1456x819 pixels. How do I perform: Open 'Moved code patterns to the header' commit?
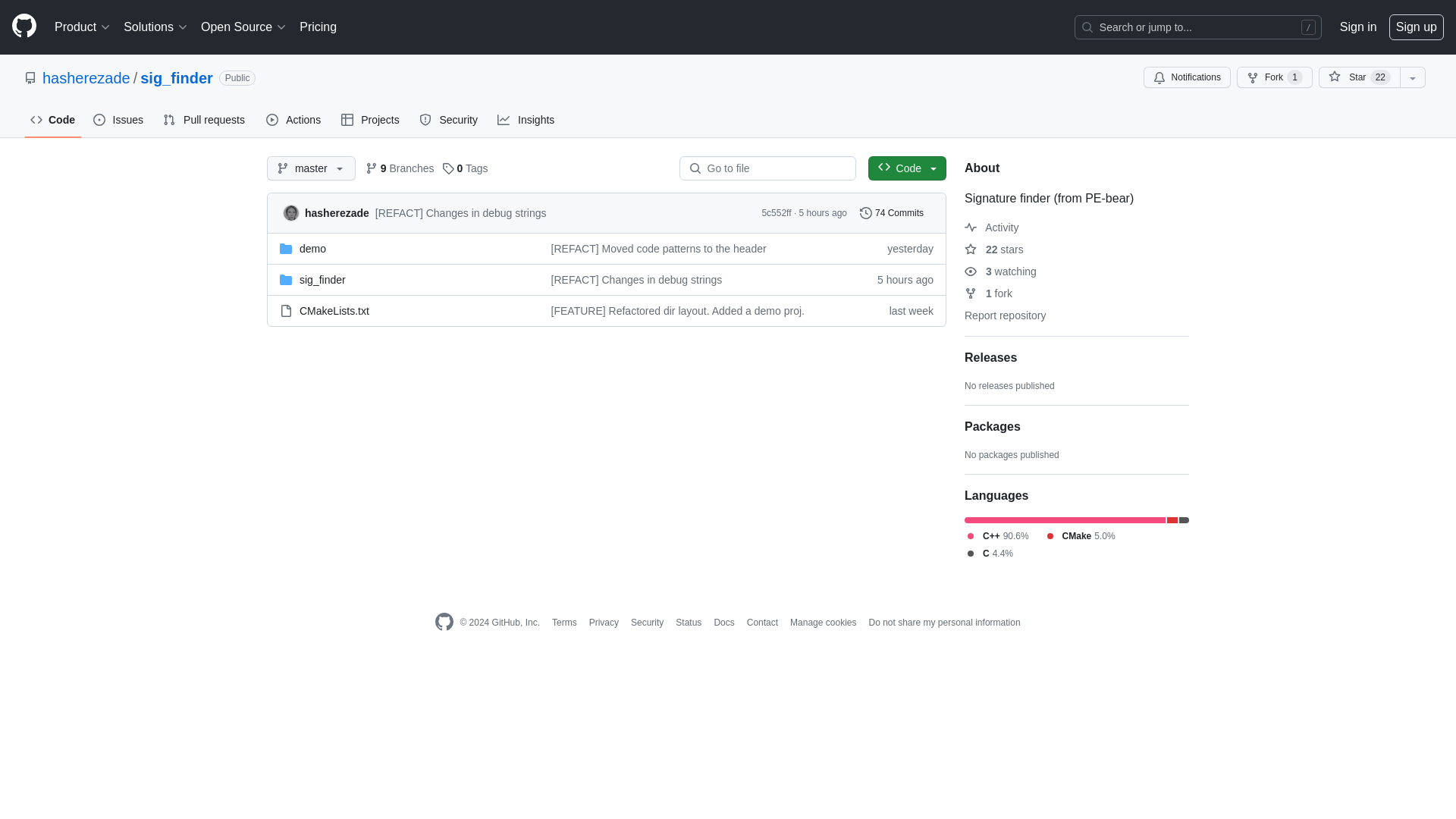[x=658, y=249]
